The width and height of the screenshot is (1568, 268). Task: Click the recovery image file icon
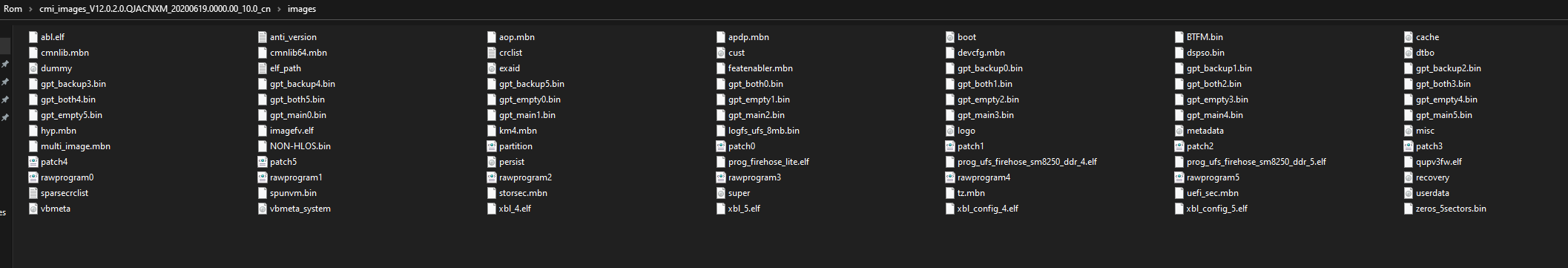click(1409, 177)
